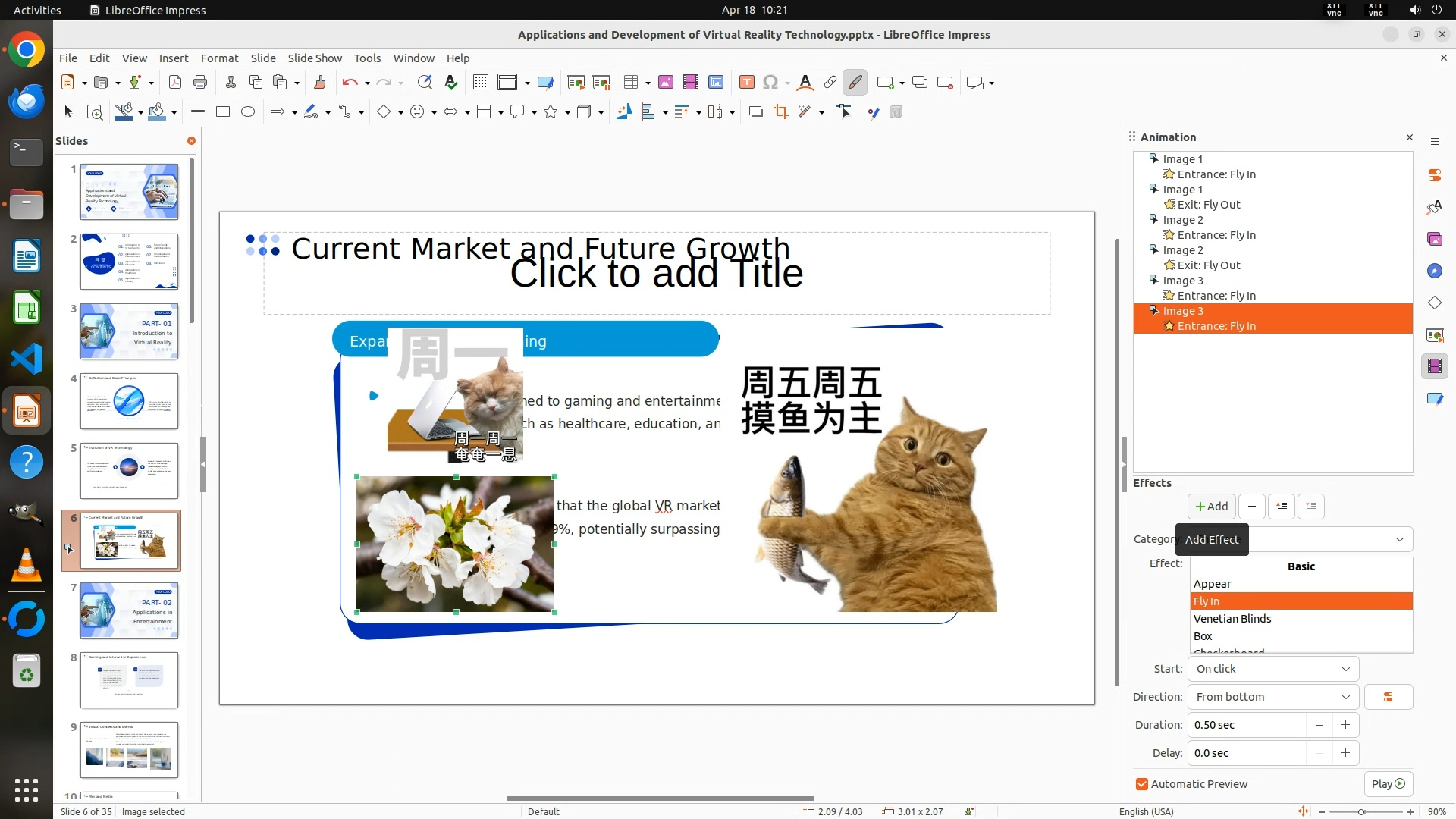Click the Play preview button
The height and width of the screenshot is (819, 1456).
tap(1388, 784)
